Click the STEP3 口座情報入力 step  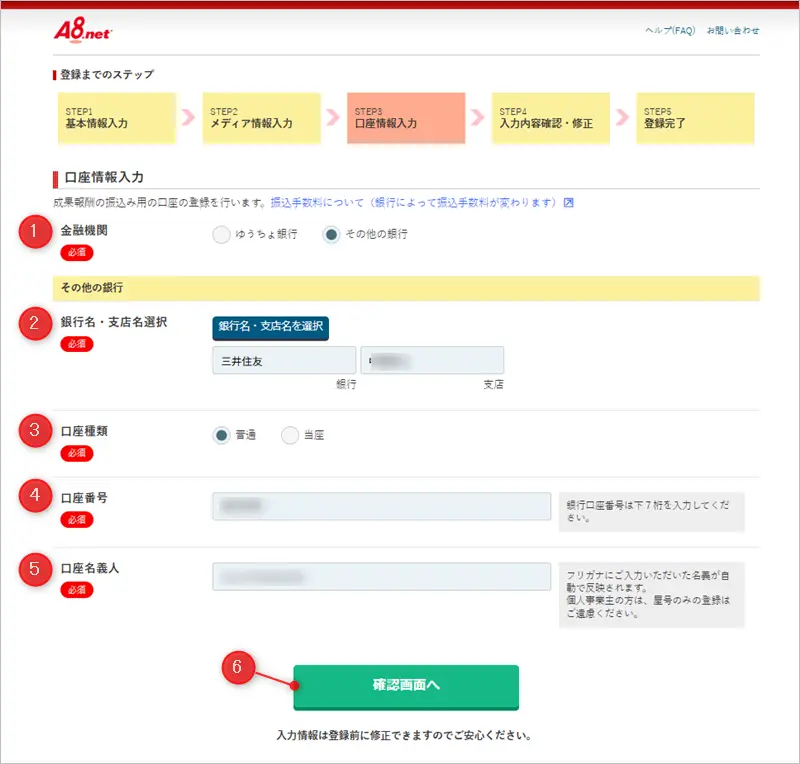(405, 117)
